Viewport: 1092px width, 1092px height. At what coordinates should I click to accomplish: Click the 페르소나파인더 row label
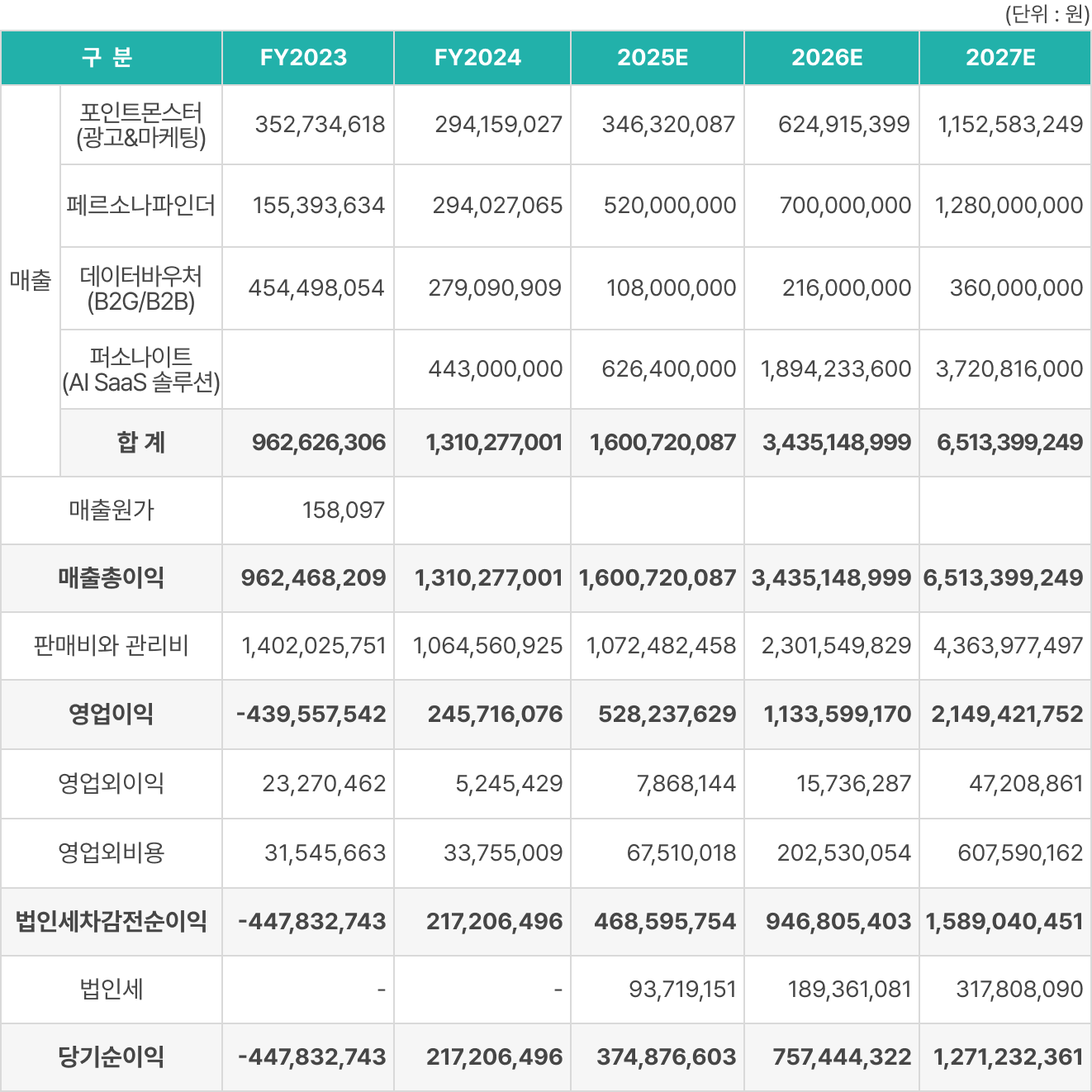141,206
